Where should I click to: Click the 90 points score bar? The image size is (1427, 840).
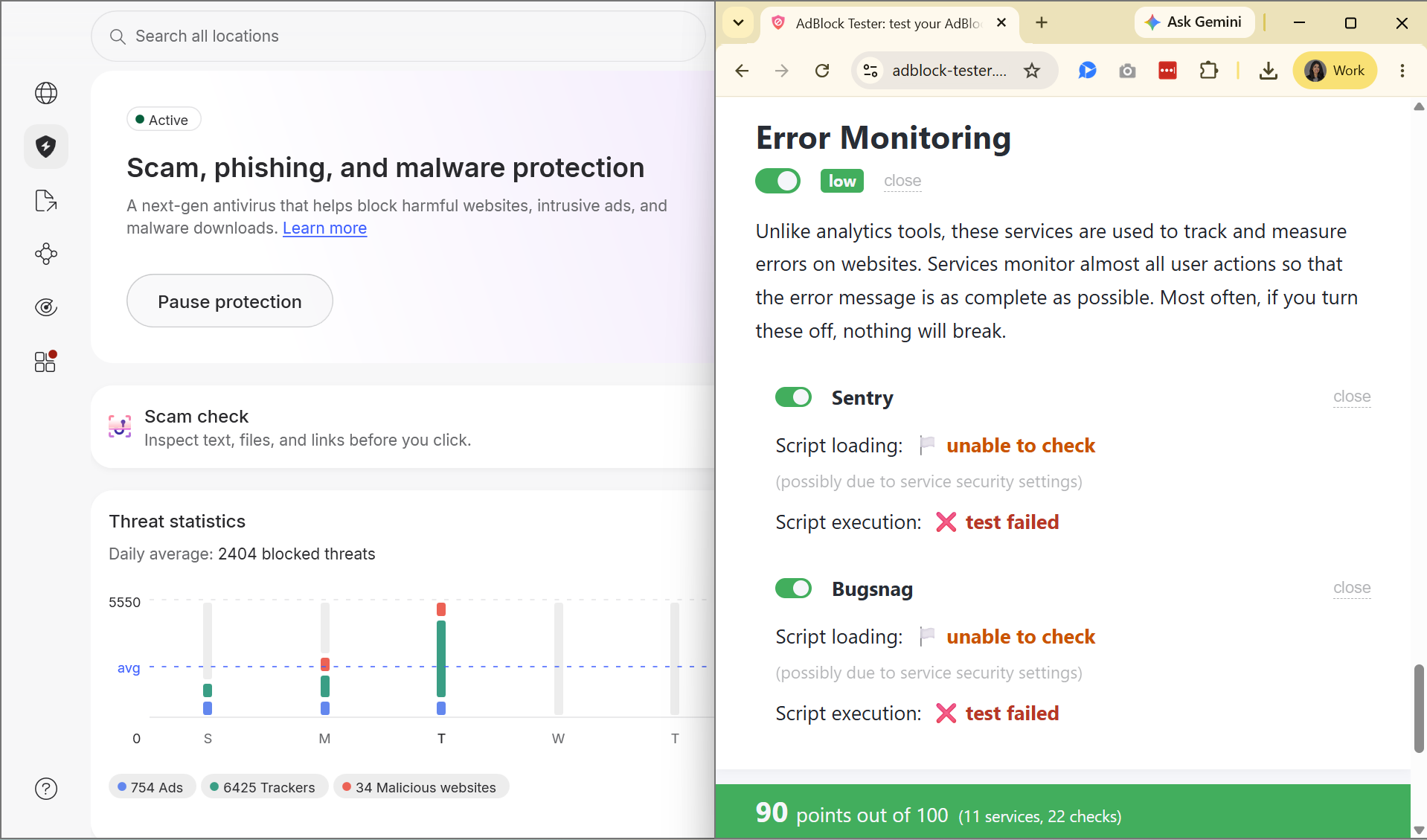pos(1062,812)
